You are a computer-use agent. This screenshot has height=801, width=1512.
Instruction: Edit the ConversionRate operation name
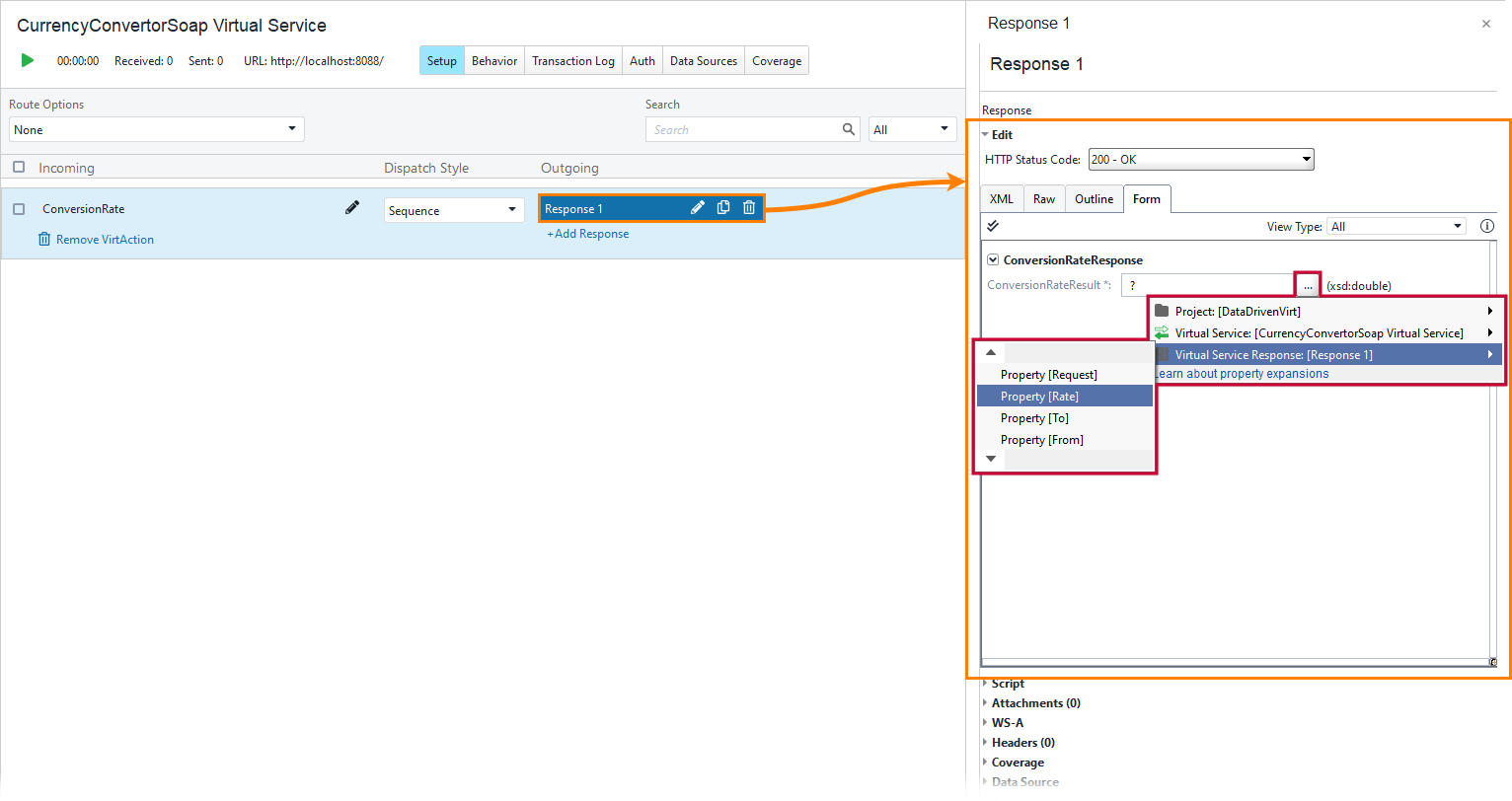click(x=351, y=207)
